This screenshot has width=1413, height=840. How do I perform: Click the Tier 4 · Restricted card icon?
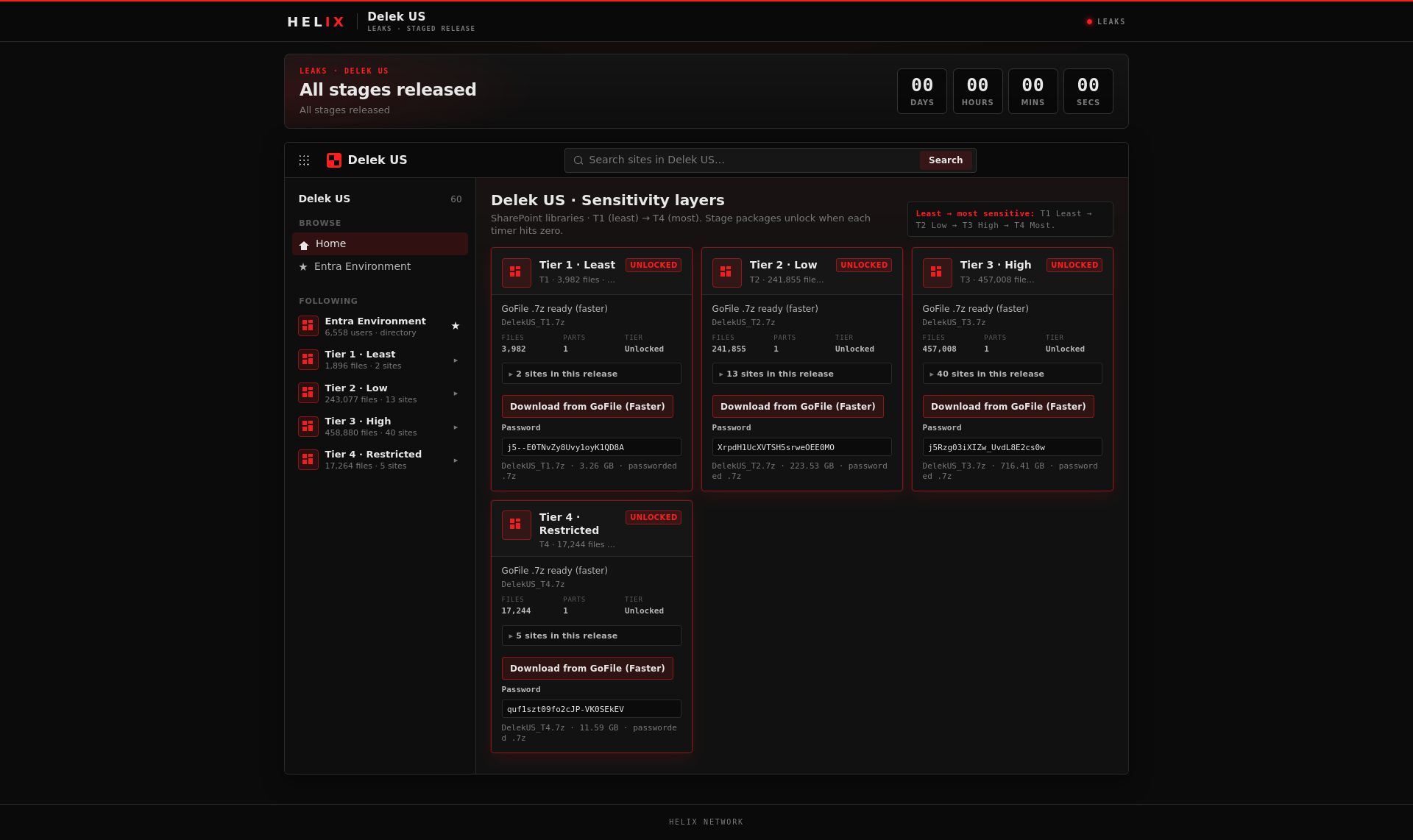pyautogui.click(x=516, y=525)
